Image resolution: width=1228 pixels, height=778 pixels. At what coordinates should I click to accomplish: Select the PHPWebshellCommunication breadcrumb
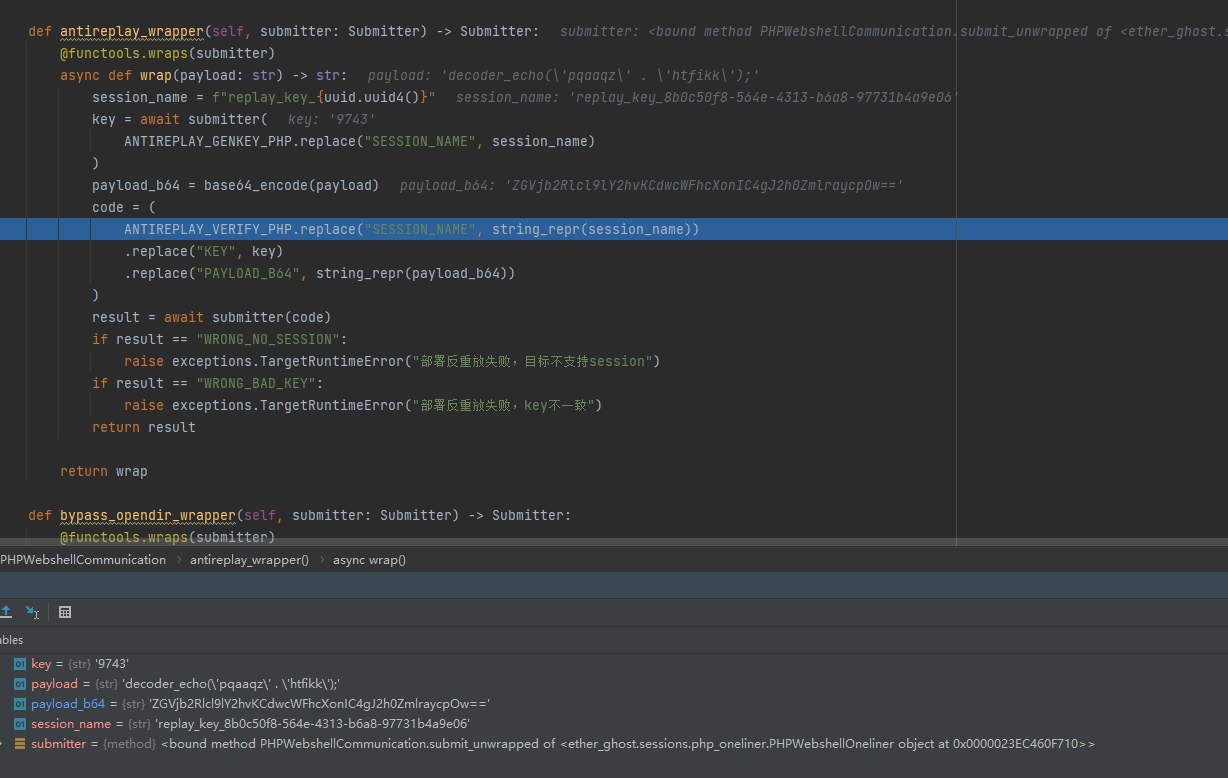pos(83,560)
